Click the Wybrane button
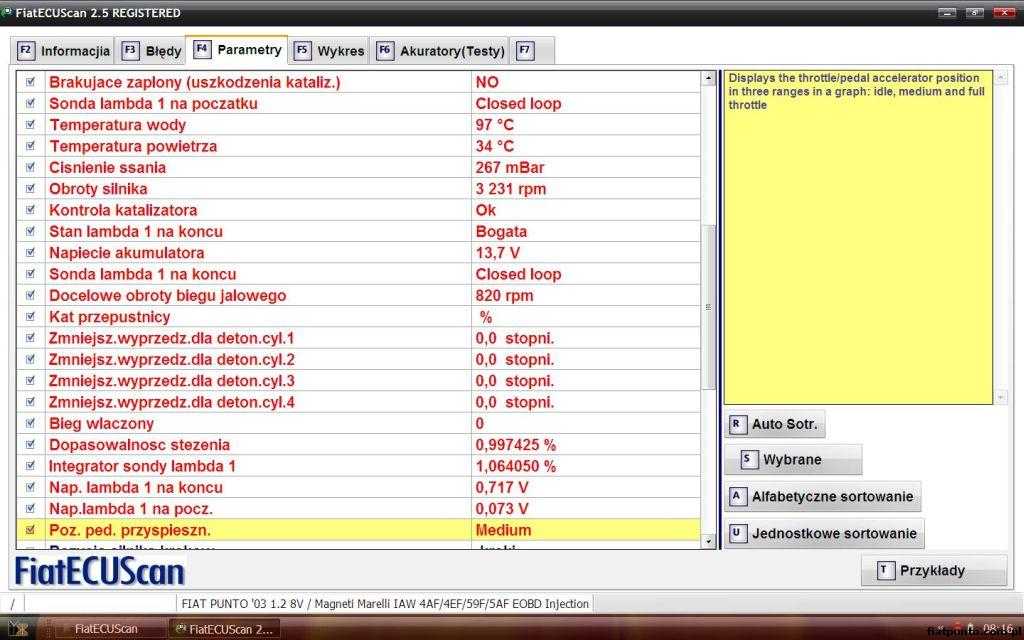This screenshot has width=1024, height=640. click(x=793, y=460)
